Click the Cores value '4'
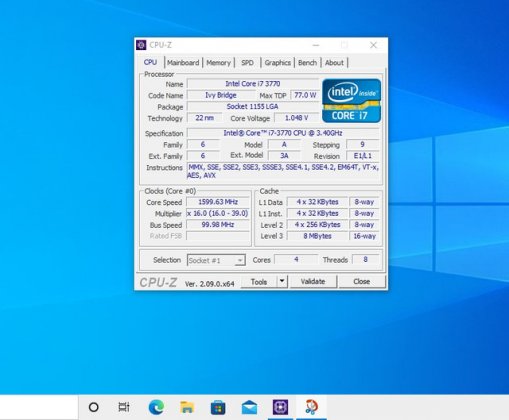Viewport: 509px width, 420px height. (x=296, y=259)
